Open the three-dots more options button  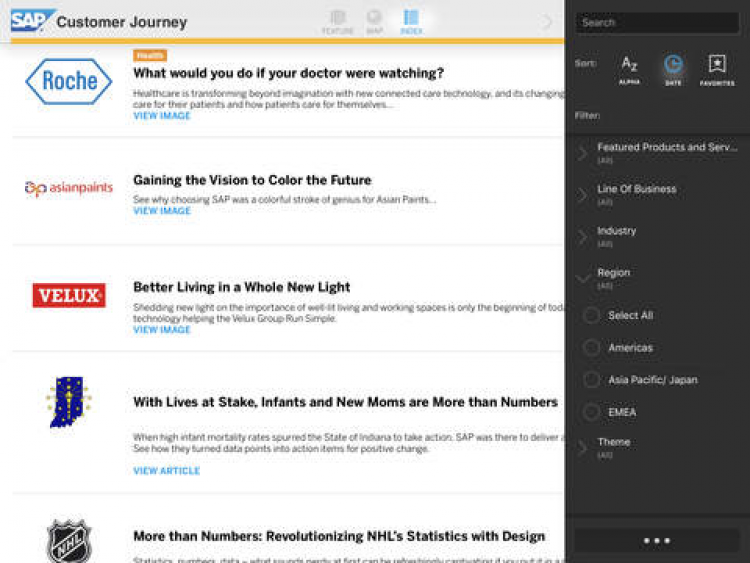point(657,541)
